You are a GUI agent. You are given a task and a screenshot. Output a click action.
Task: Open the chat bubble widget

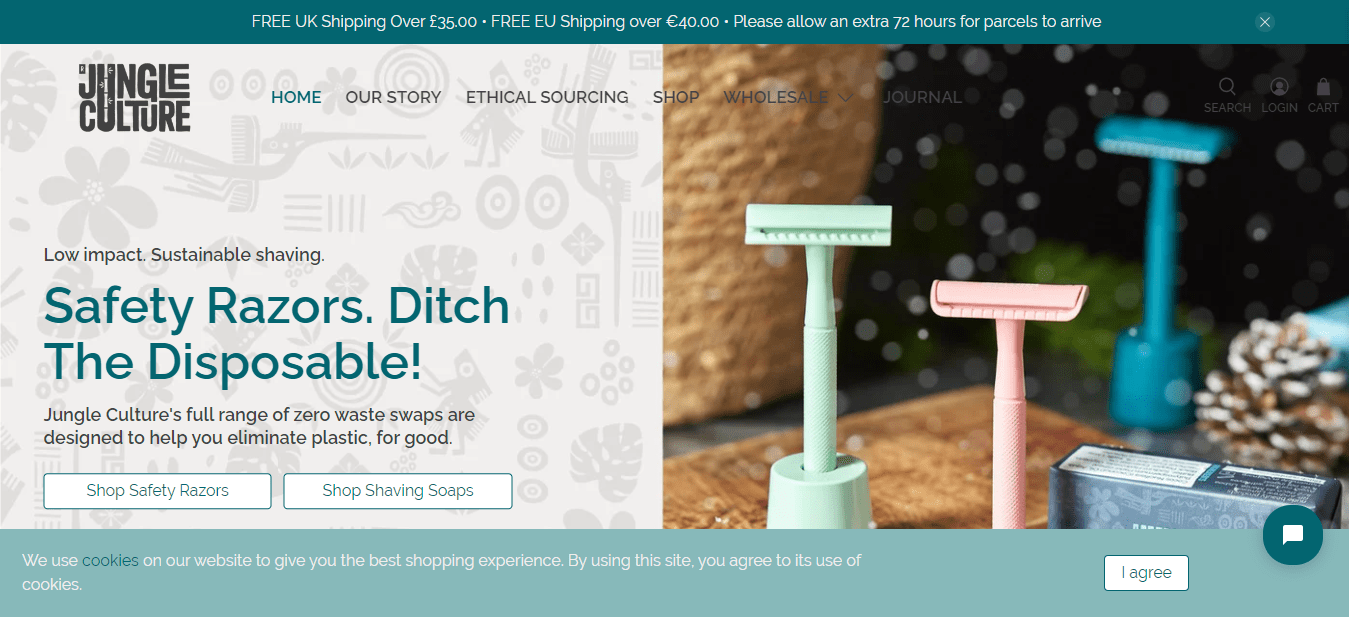click(x=1292, y=535)
